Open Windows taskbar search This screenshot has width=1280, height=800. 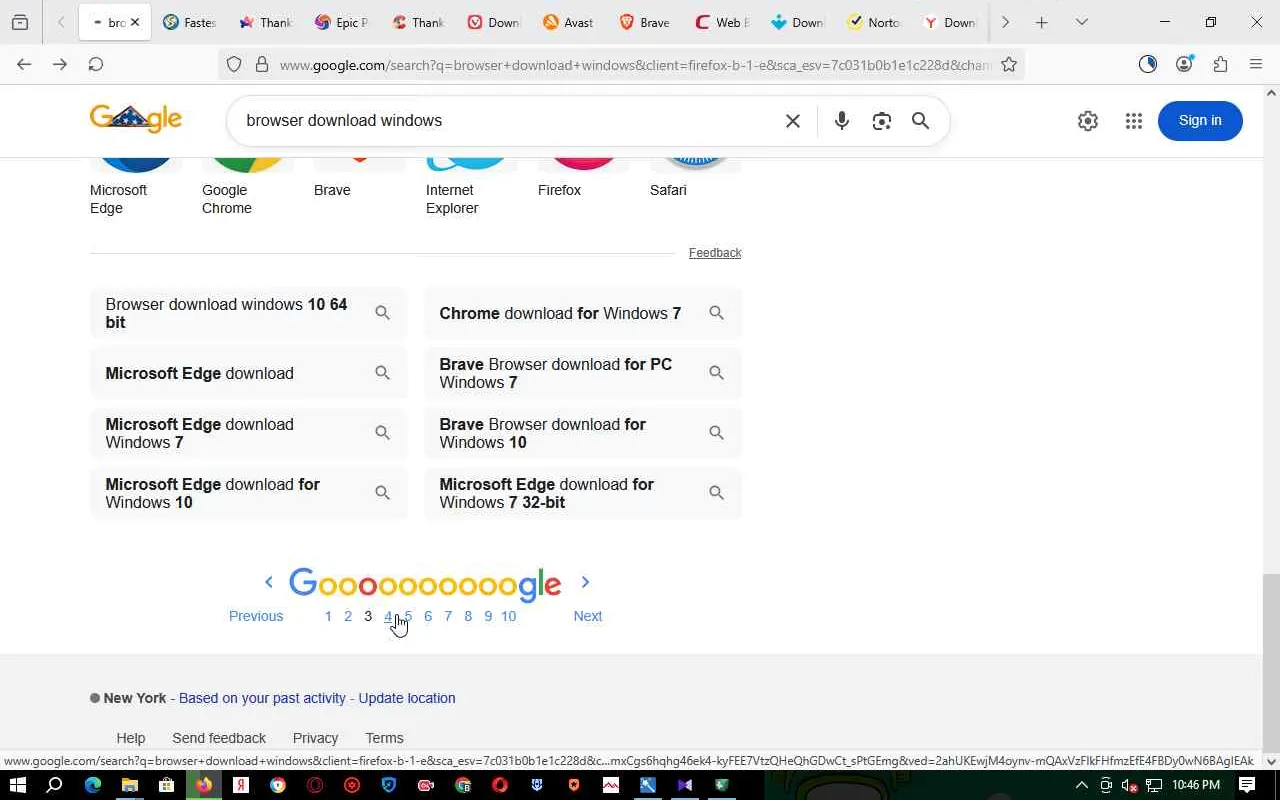click(x=55, y=785)
